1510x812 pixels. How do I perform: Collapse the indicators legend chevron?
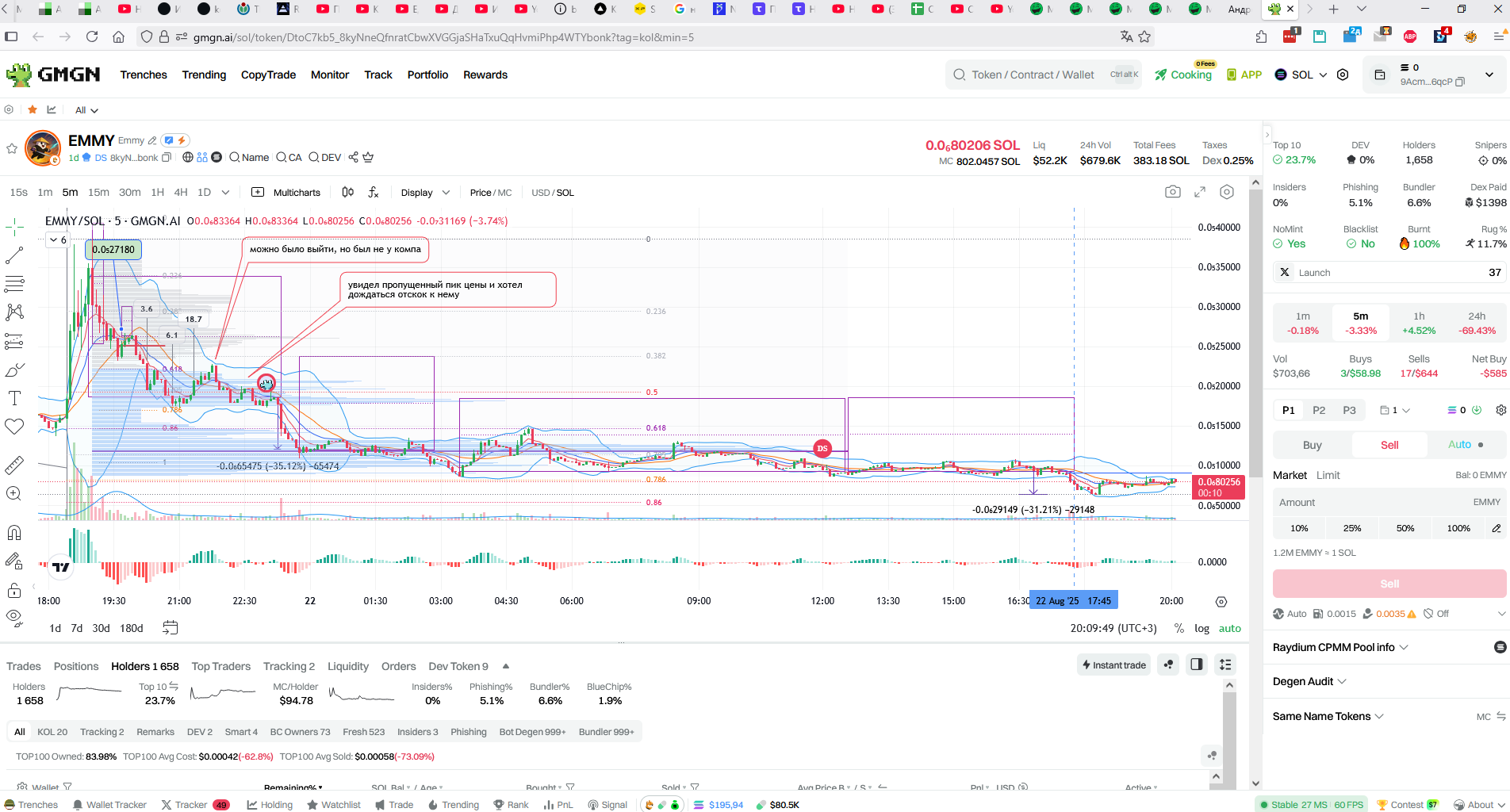click(x=53, y=239)
